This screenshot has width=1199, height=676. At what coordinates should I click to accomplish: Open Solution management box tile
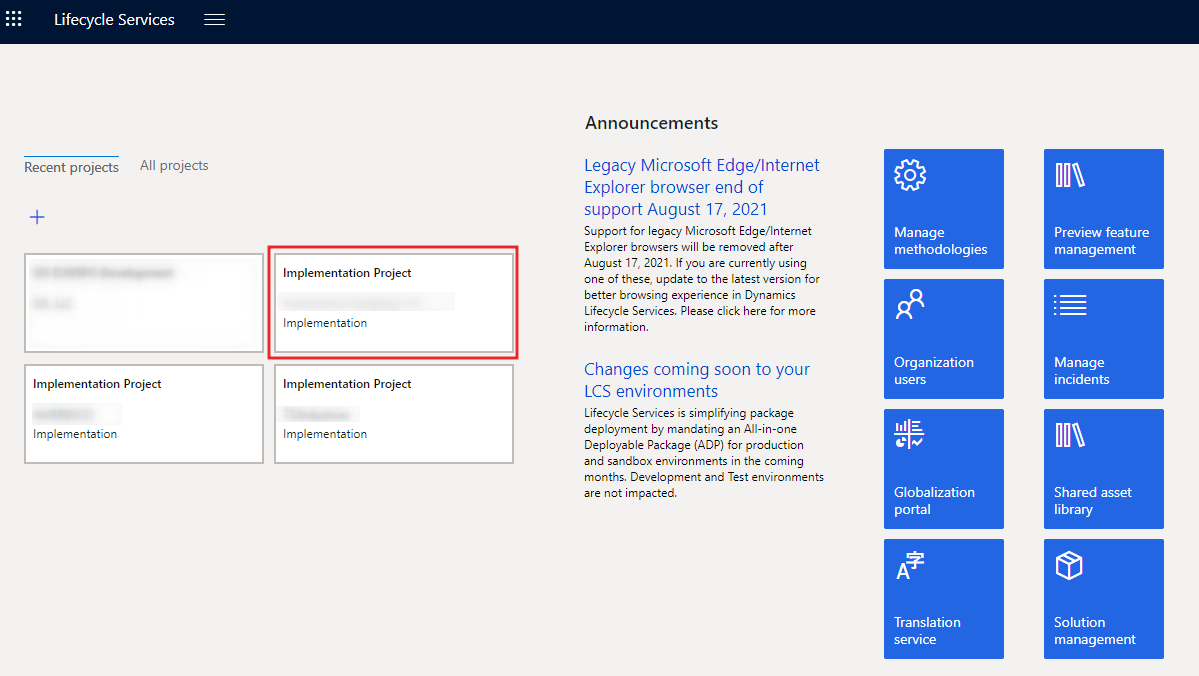pos(1103,599)
